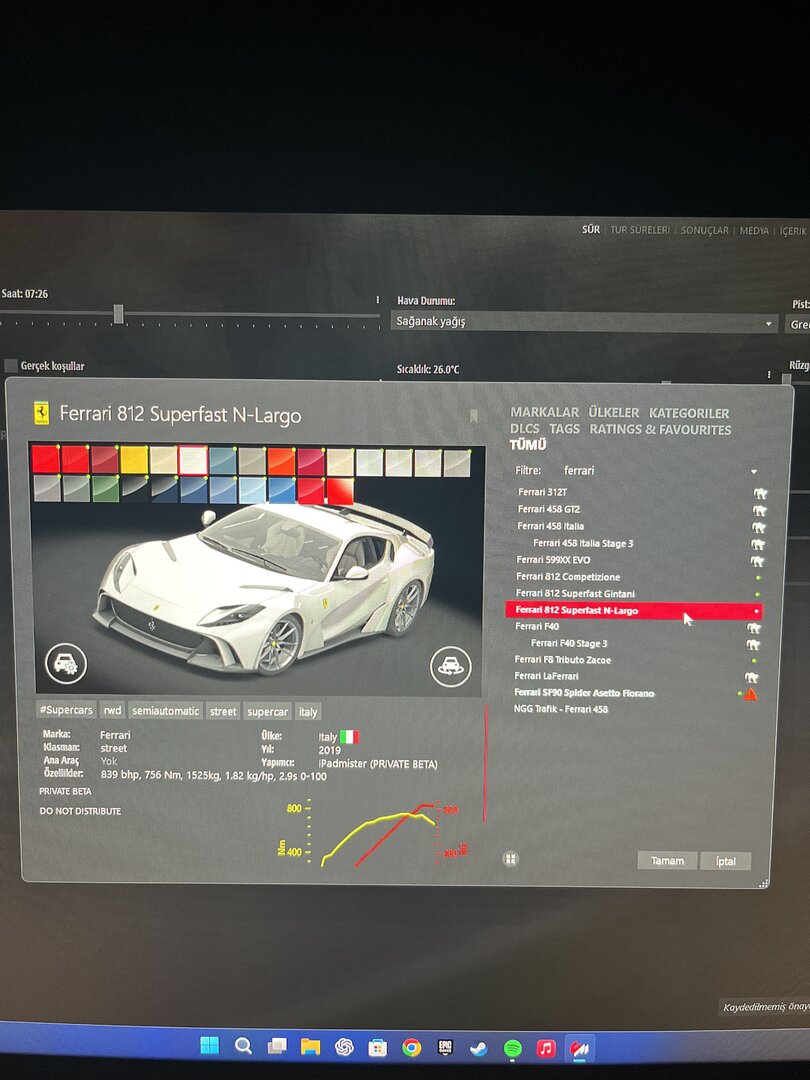Cancel with the İptal button
The image size is (810, 1080).
tap(725, 862)
